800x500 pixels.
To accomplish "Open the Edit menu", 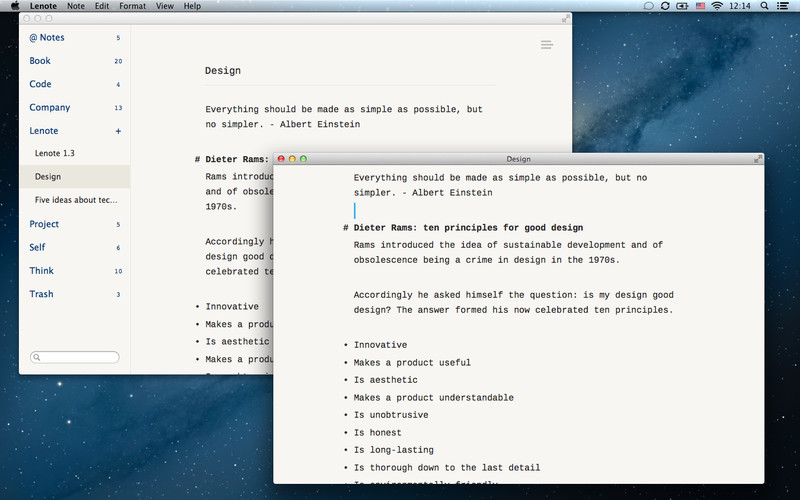I will click(102, 6).
